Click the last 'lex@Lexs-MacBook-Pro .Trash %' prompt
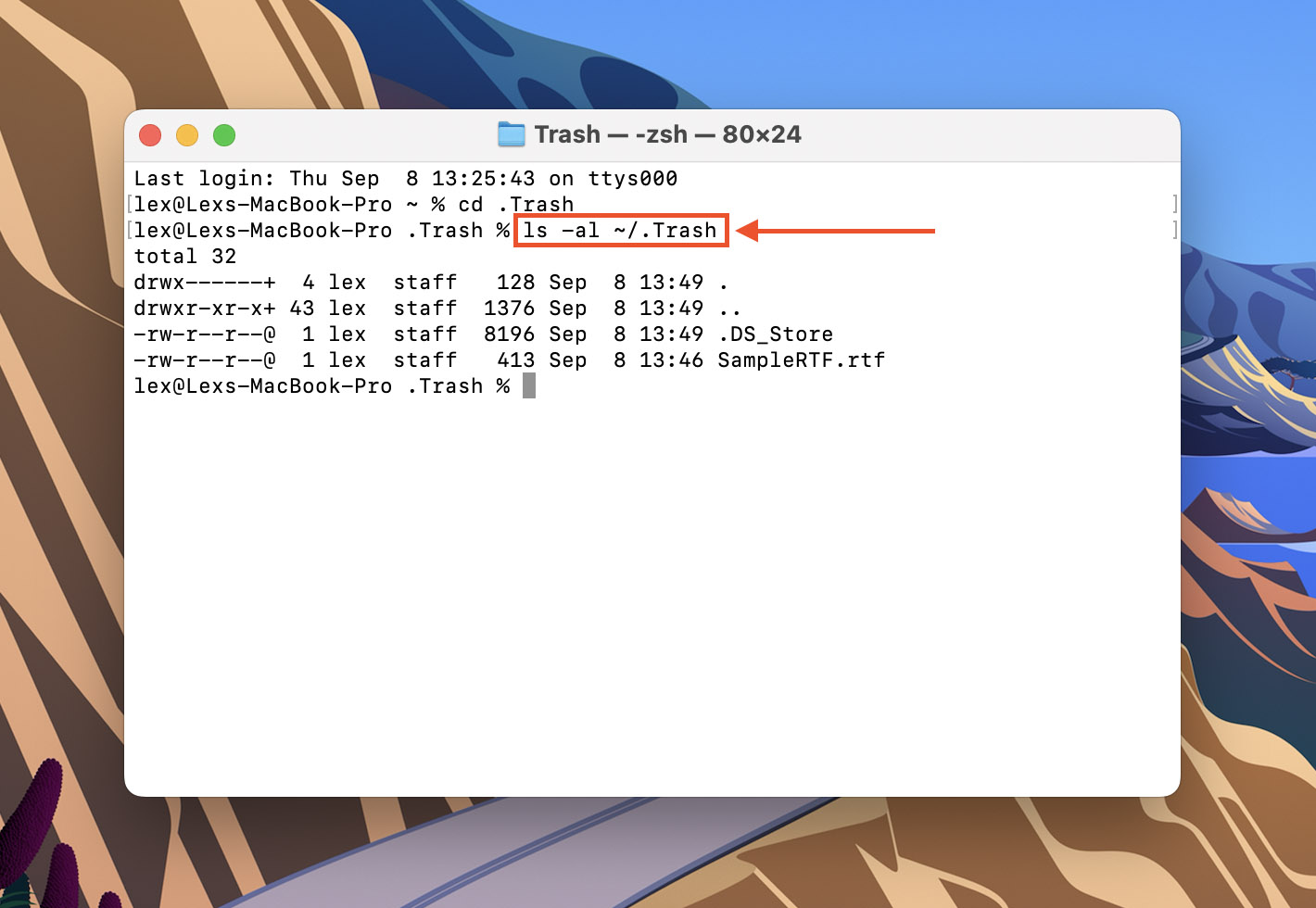The width and height of the screenshot is (1316, 908). click(322, 385)
